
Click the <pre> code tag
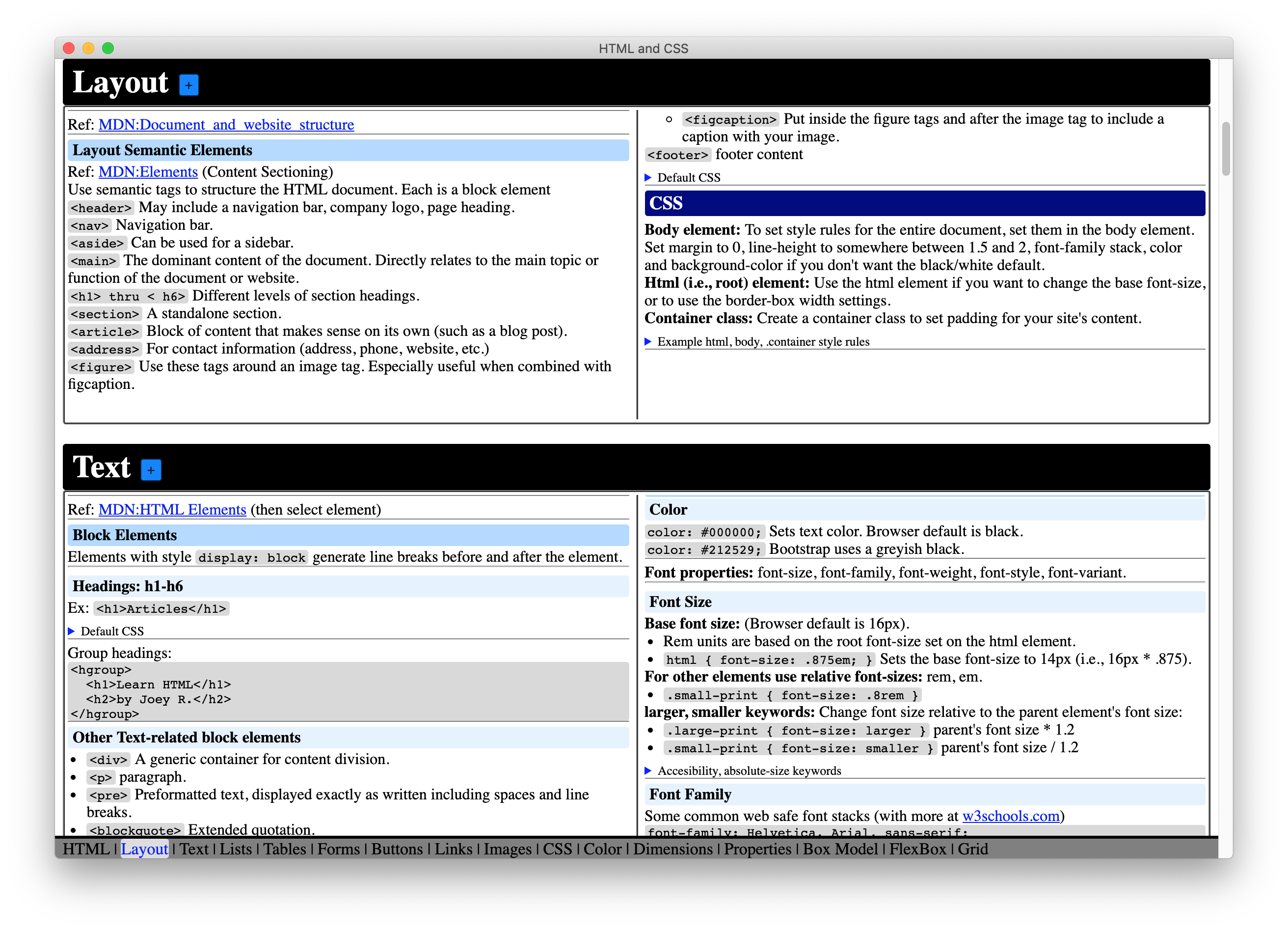coord(108,795)
